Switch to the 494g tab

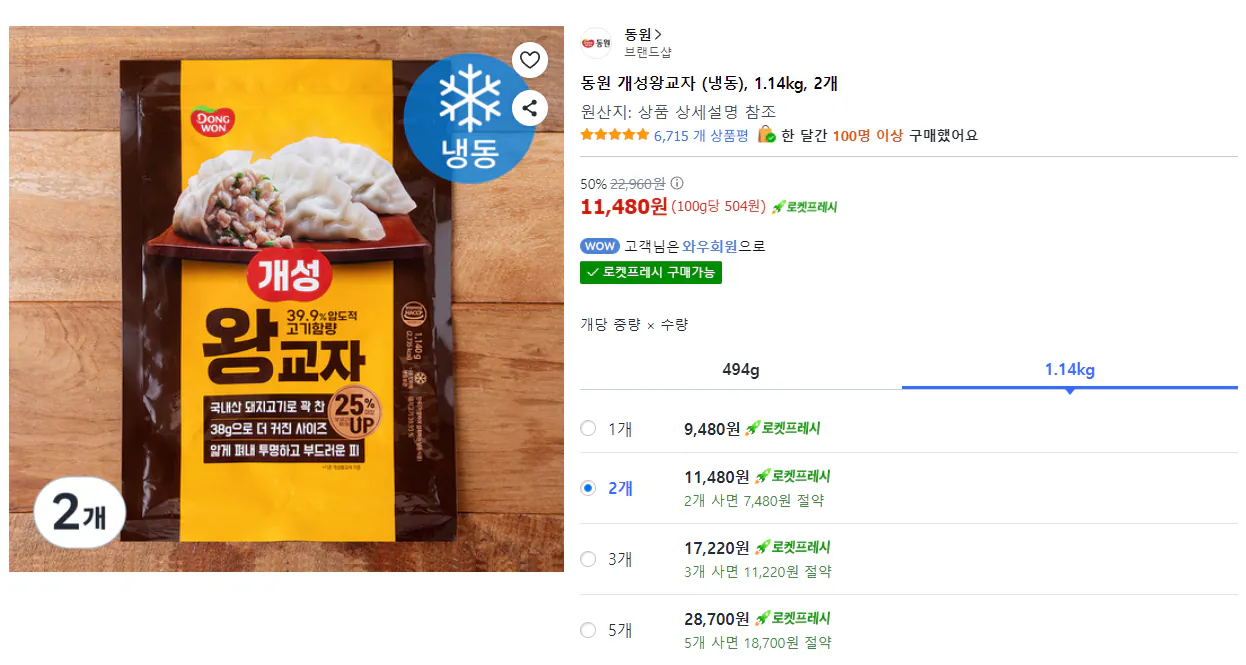click(740, 370)
